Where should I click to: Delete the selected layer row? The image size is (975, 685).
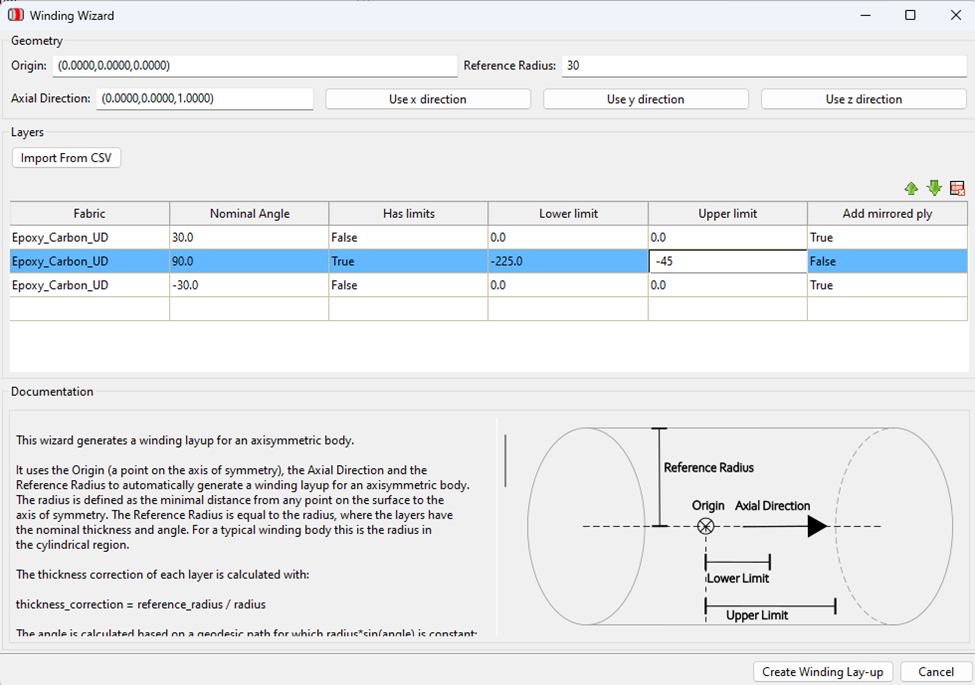point(956,188)
